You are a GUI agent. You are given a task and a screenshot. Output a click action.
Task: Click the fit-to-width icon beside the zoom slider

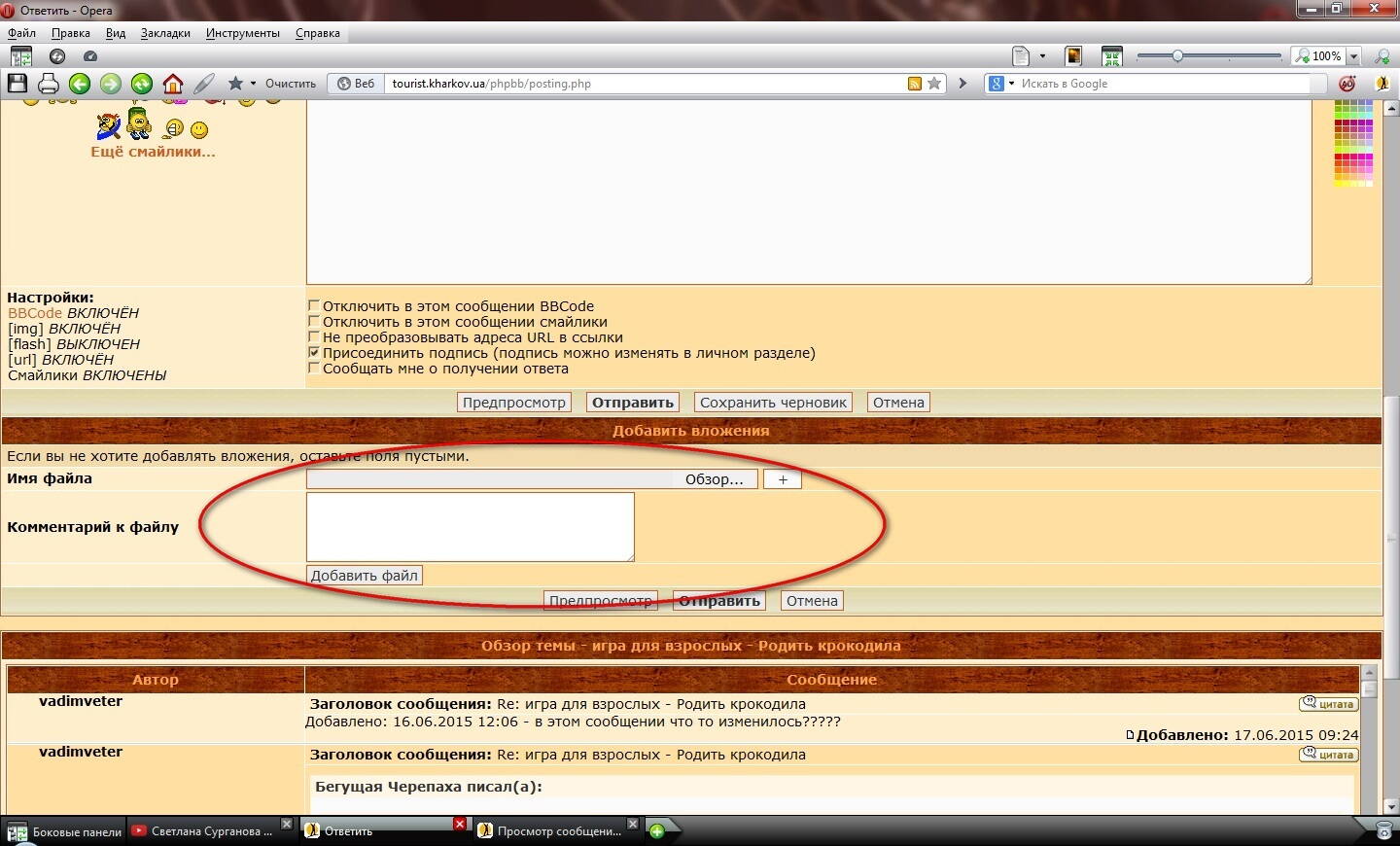point(1111,56)
